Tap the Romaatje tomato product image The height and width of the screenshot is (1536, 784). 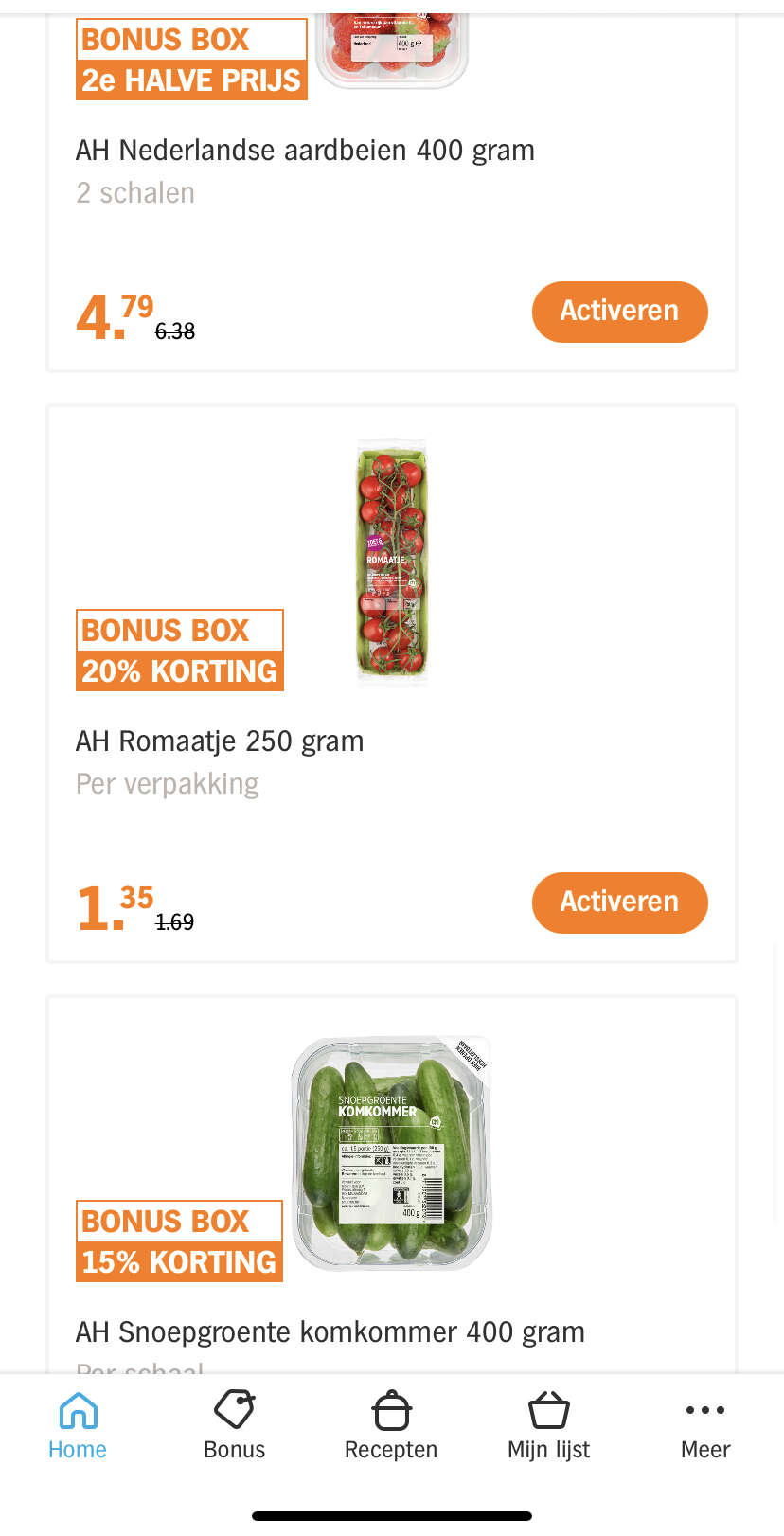(391, 563)
